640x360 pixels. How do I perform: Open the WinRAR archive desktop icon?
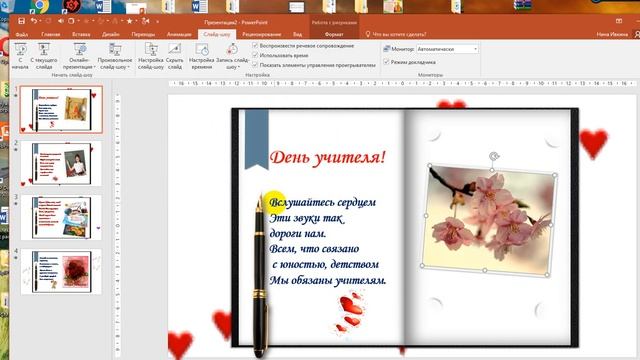point(522,5)
